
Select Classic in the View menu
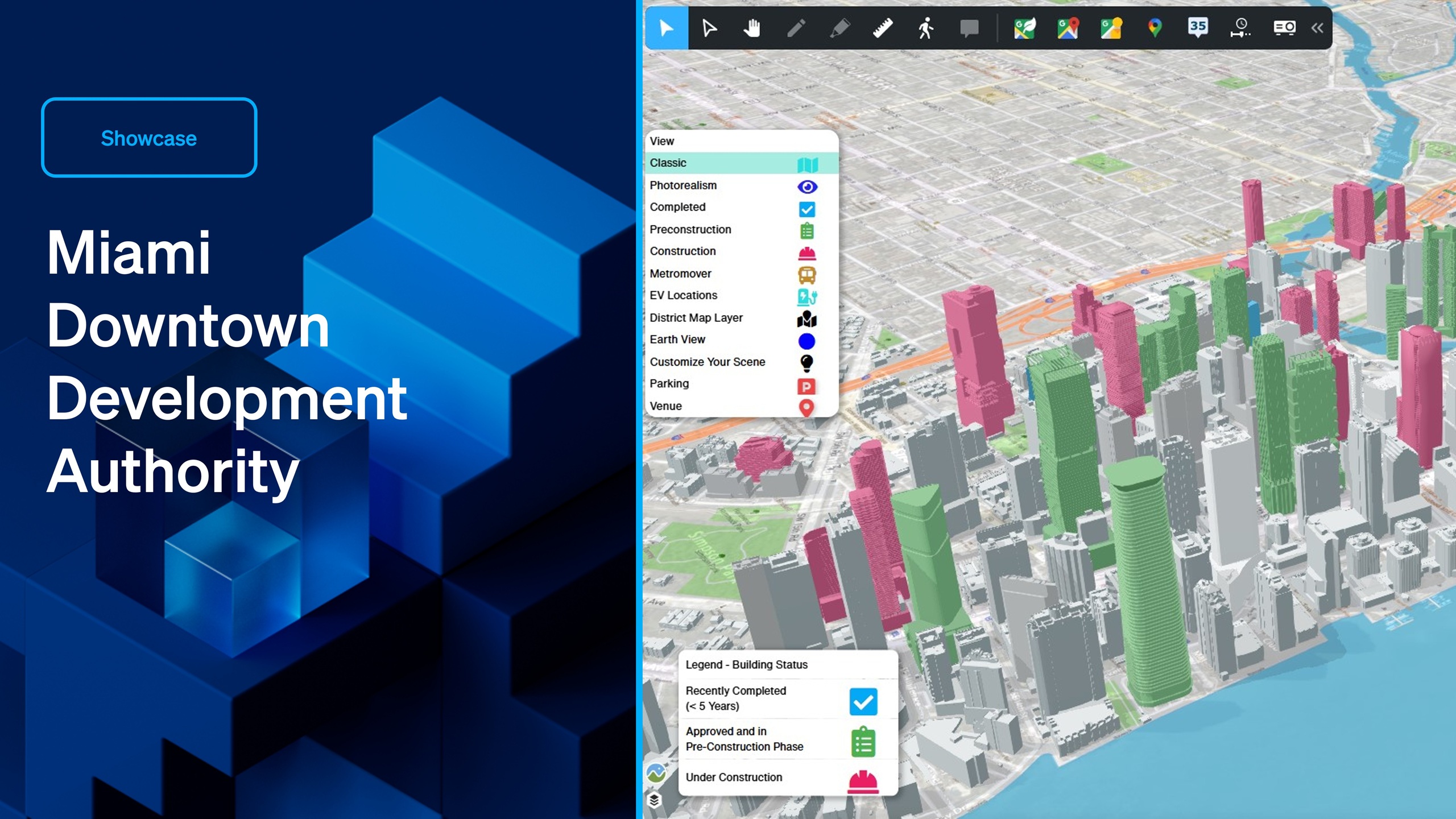[x=742, y=163]
